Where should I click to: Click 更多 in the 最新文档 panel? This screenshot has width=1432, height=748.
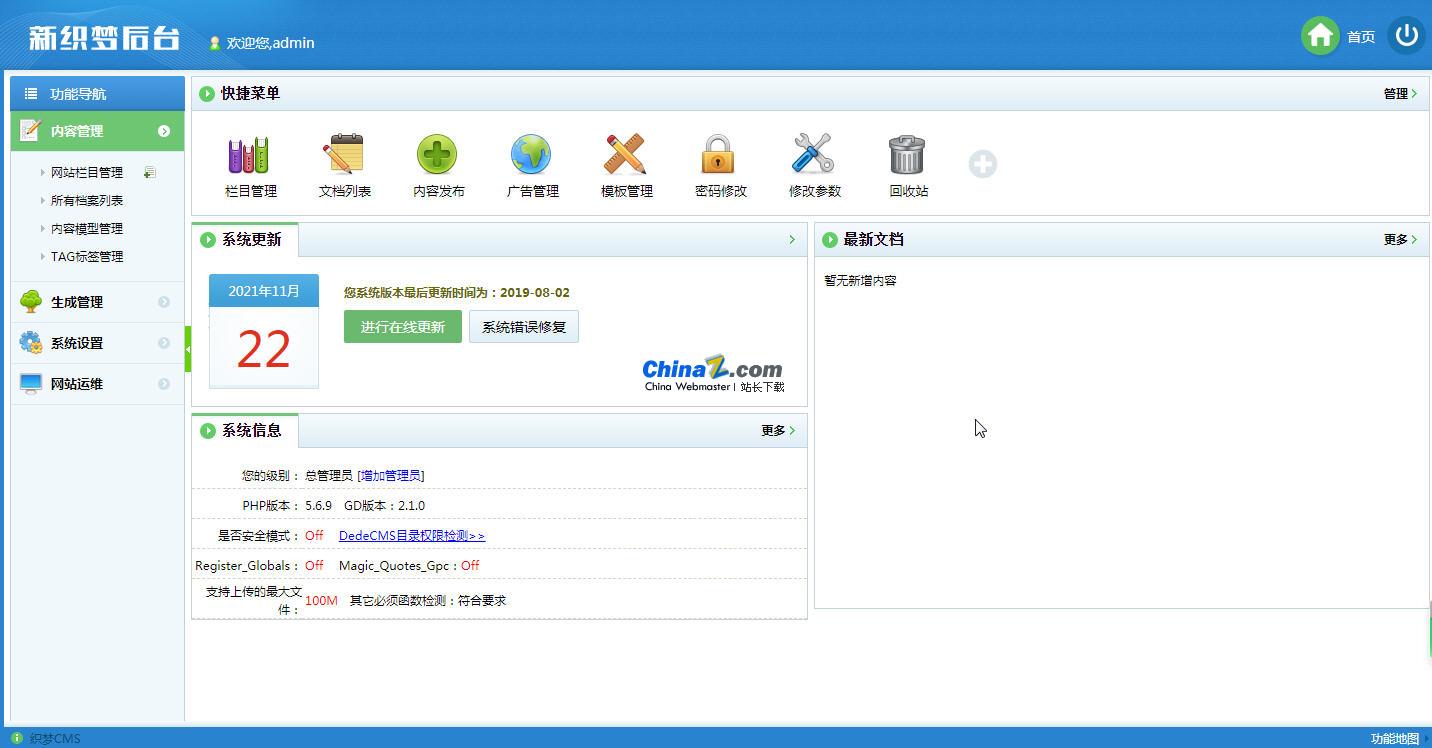point(1400,239)
